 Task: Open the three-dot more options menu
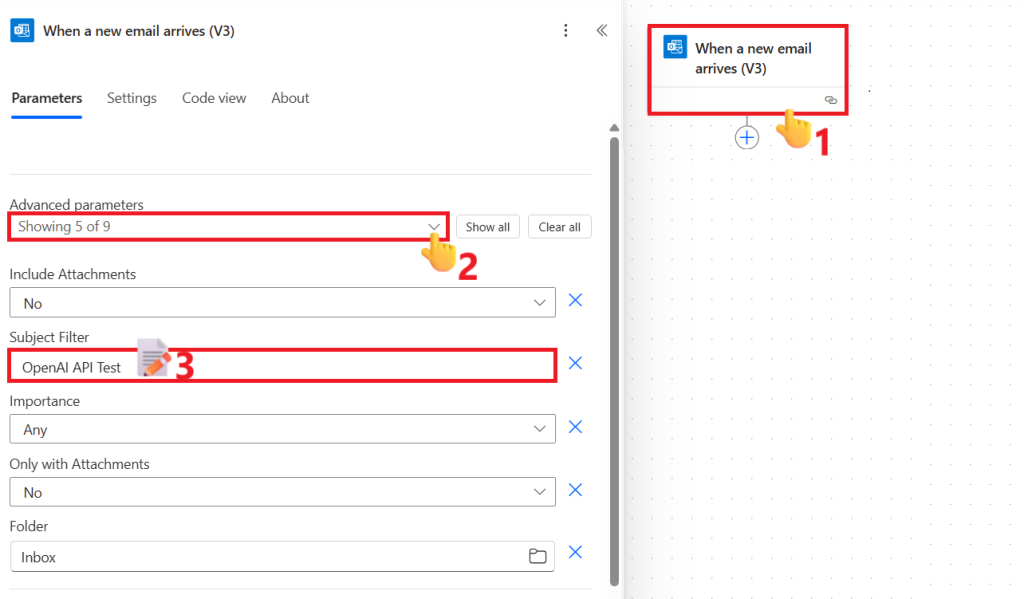click(x=566, y=30)
